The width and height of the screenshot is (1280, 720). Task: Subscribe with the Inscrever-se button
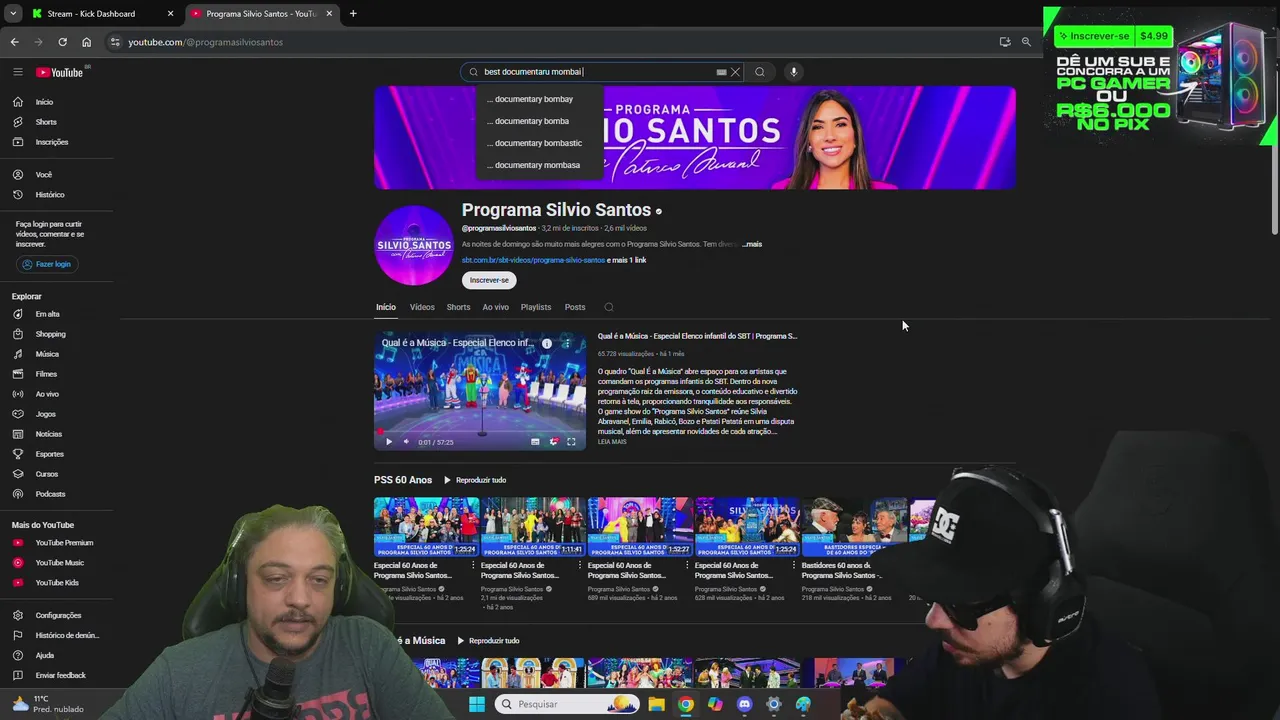tap(489, 280)
